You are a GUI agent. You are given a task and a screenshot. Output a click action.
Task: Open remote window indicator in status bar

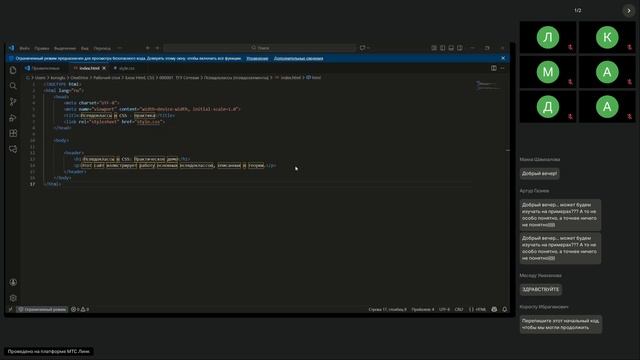click(x=11, y=309)
